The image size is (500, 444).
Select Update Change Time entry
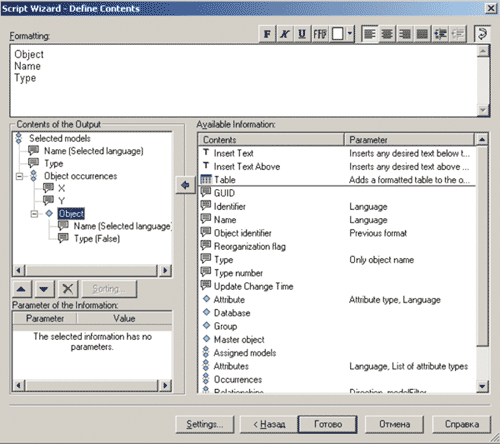coord(253,287)
